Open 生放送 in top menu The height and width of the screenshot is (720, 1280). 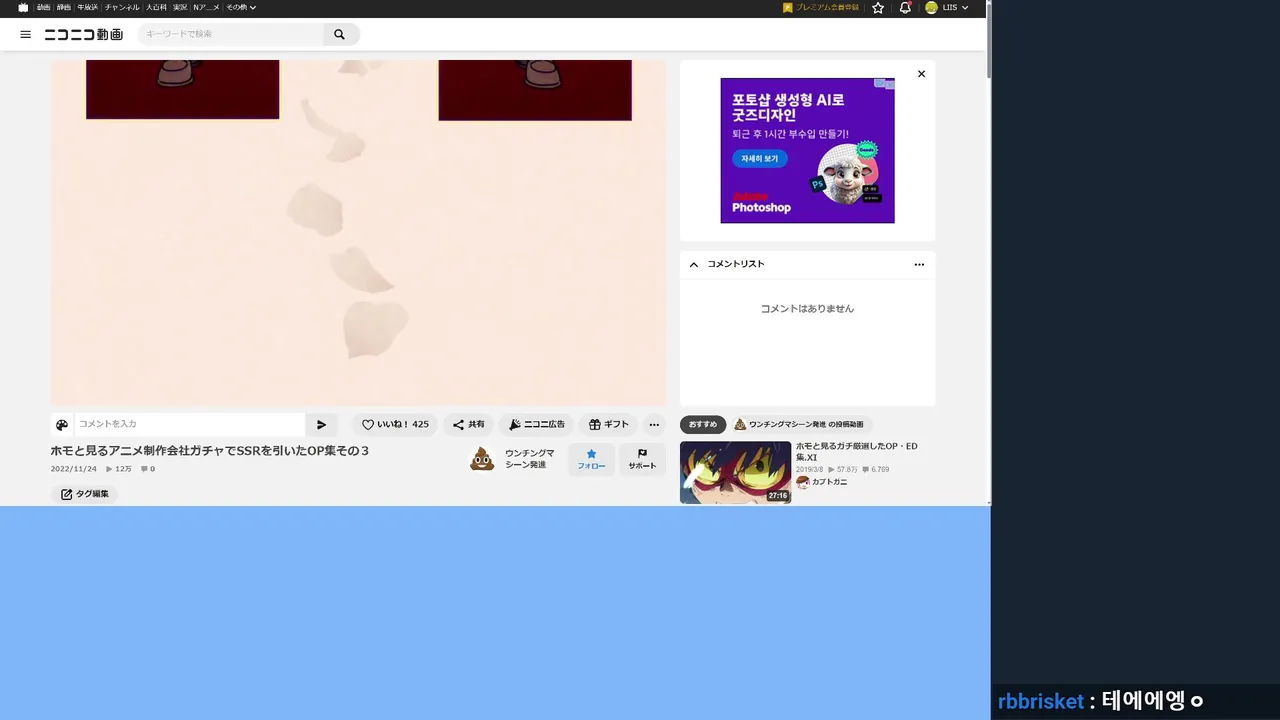point(87,7)
